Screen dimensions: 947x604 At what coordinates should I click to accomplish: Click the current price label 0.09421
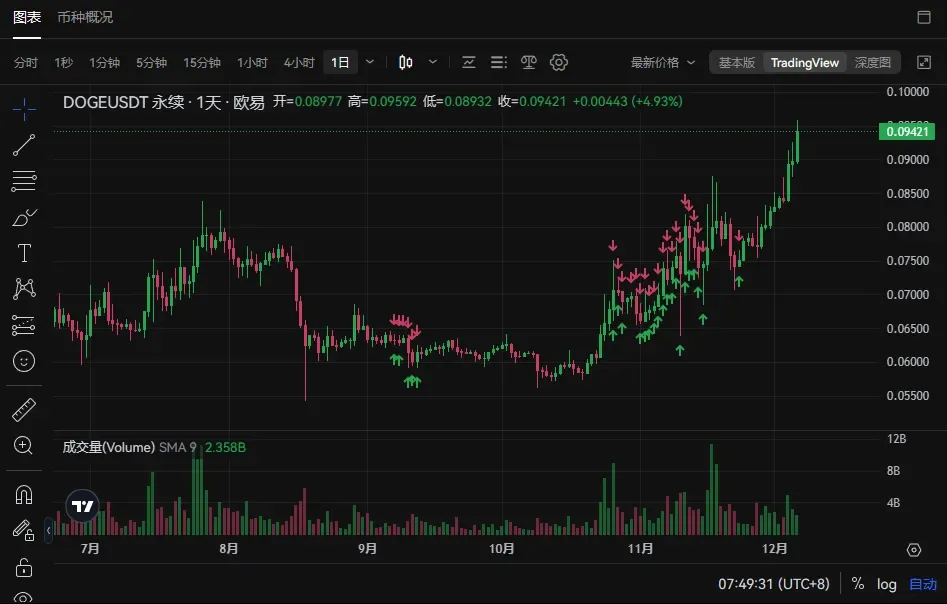907,132
